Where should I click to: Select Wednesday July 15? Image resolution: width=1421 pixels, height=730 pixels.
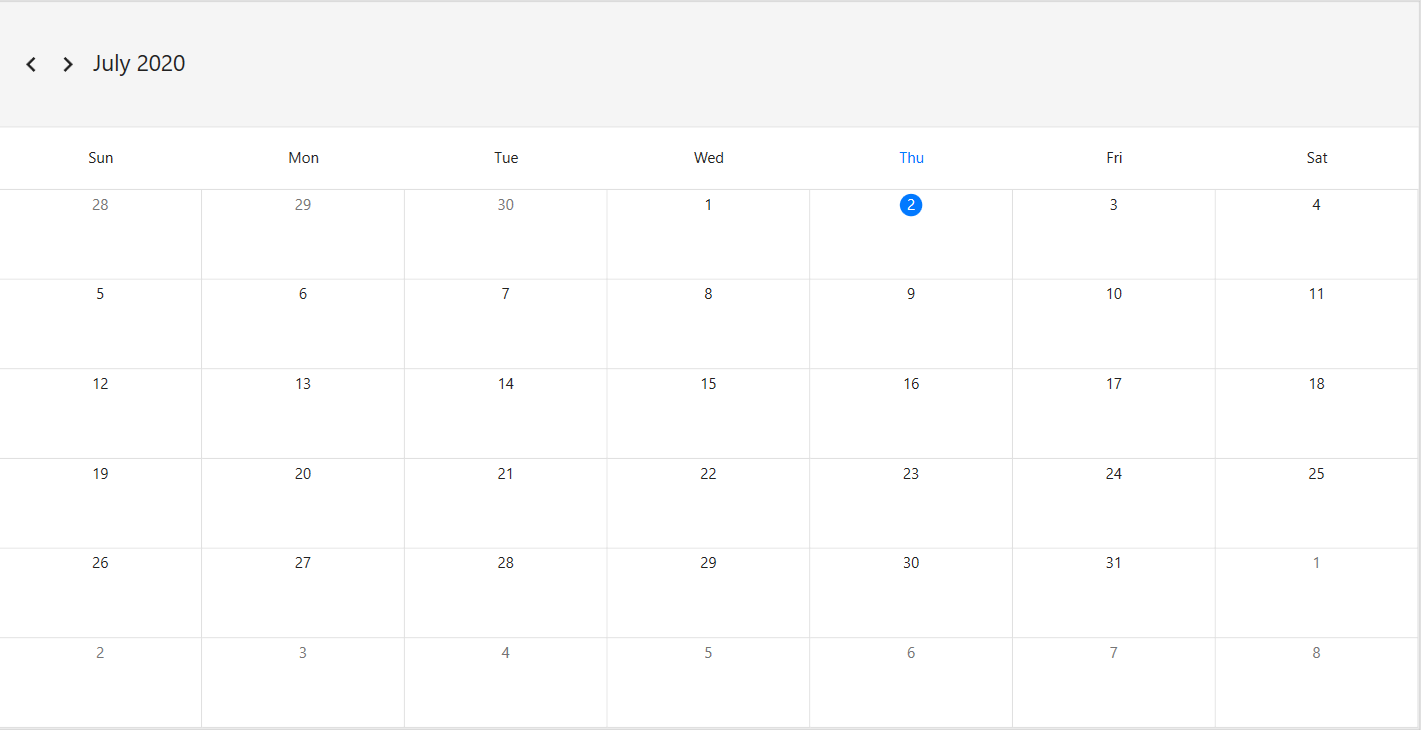pyautogui.click(x=708, y=413)
